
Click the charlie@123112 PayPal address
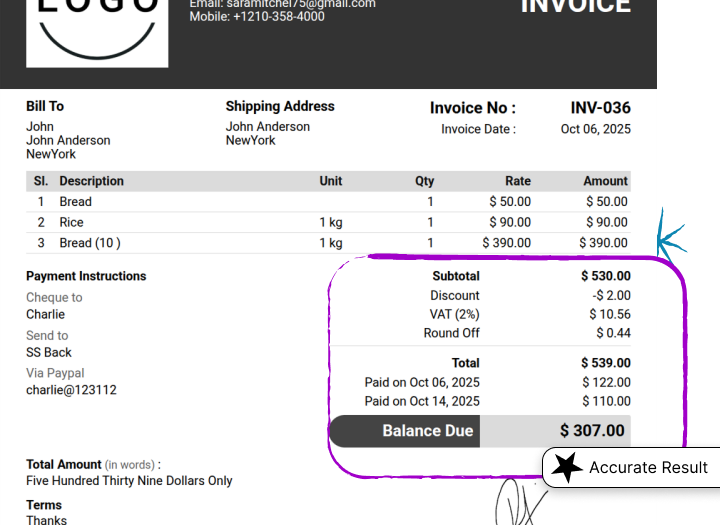pyautogui.click(x=71, y=390)
